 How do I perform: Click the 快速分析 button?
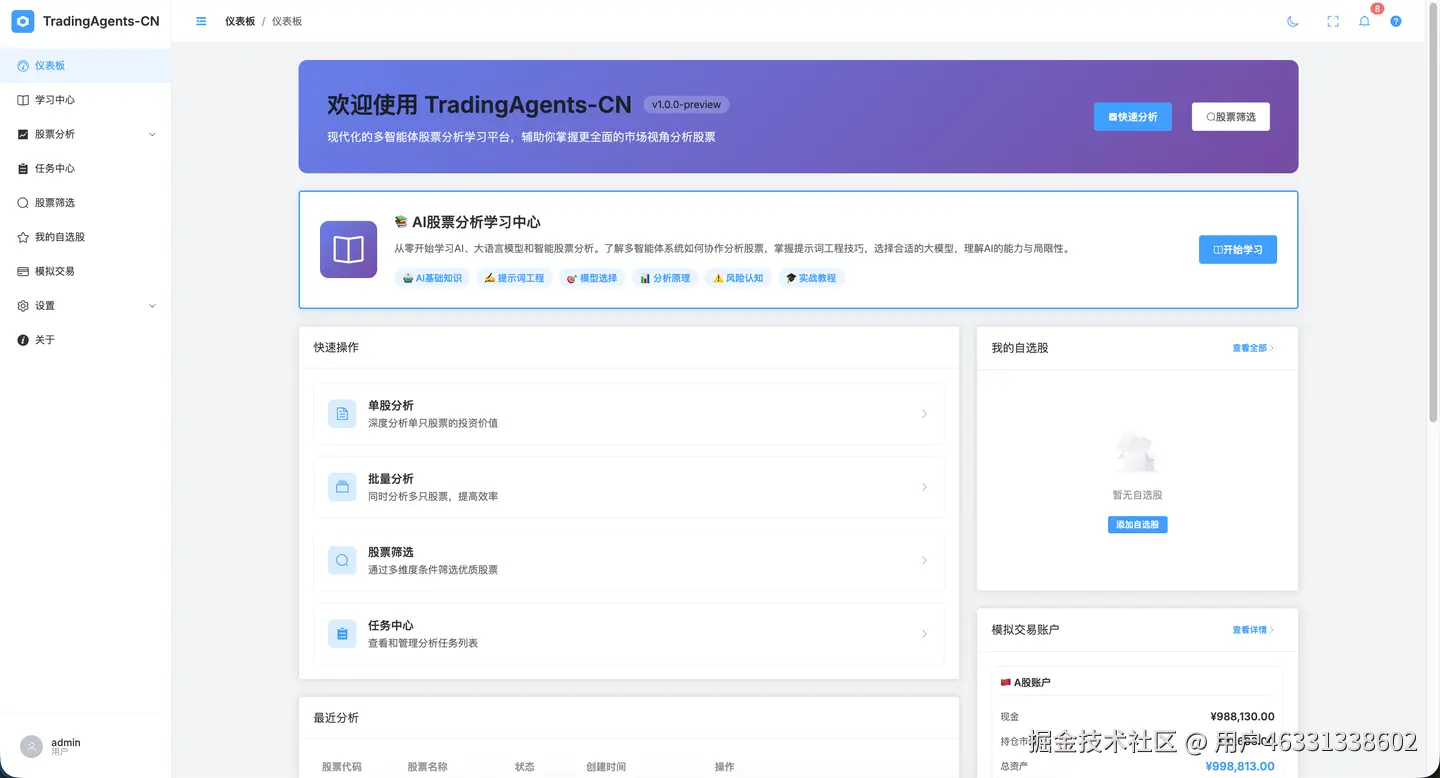1132,117
